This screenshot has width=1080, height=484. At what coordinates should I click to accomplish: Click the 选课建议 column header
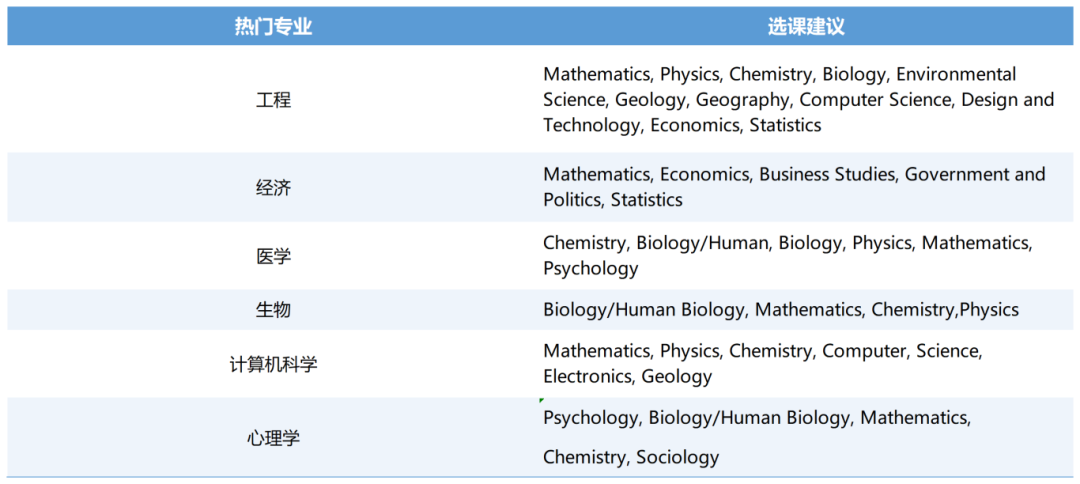[806, 26]
